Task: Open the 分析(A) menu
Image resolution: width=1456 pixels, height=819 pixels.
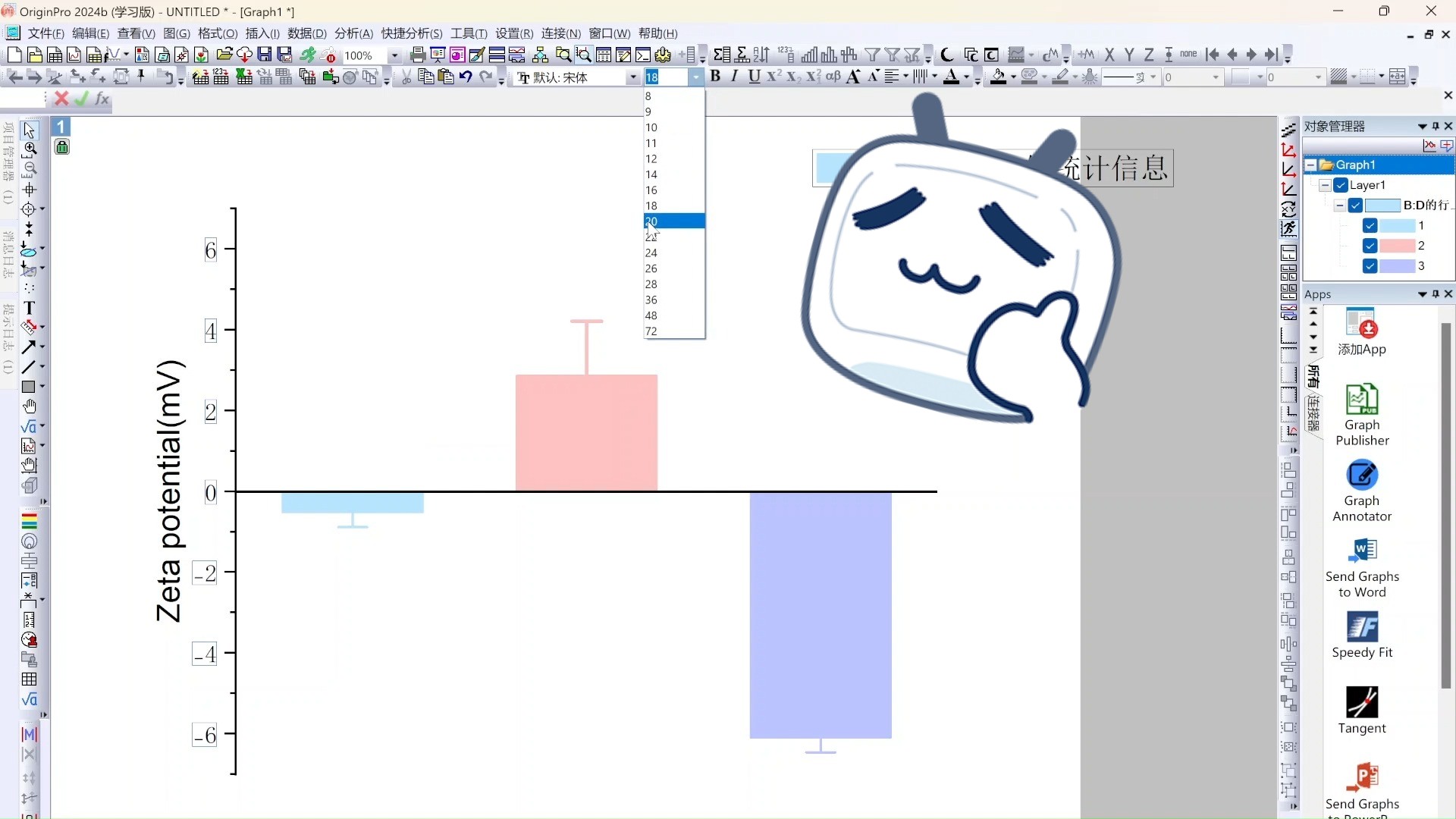Action: coord(353,33)
